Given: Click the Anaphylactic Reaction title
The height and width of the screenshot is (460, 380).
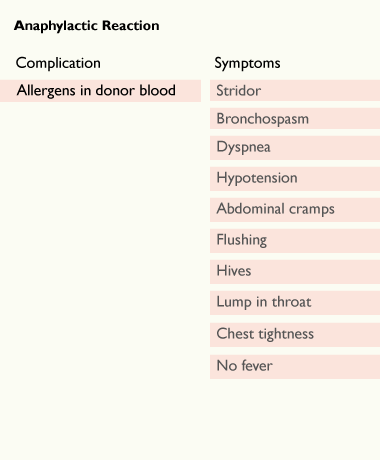Looking at the screenshot, I should [87, 26].
